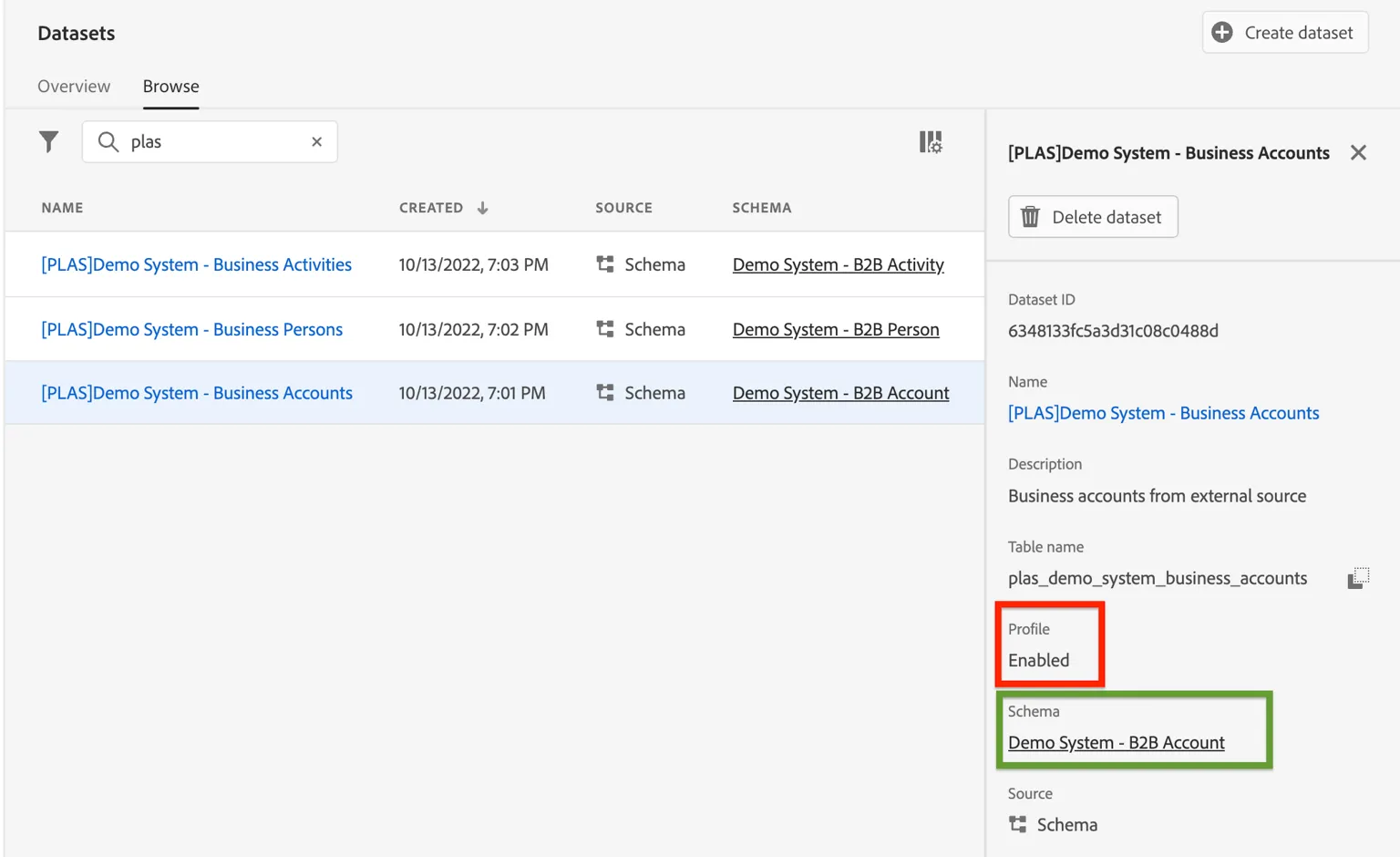Click the Schema column header

(762, 208)
